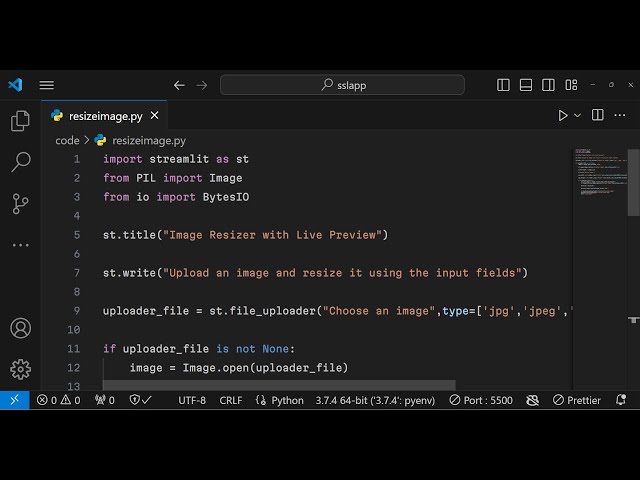Open the Explorer view in activity bar

pos(20,121)
